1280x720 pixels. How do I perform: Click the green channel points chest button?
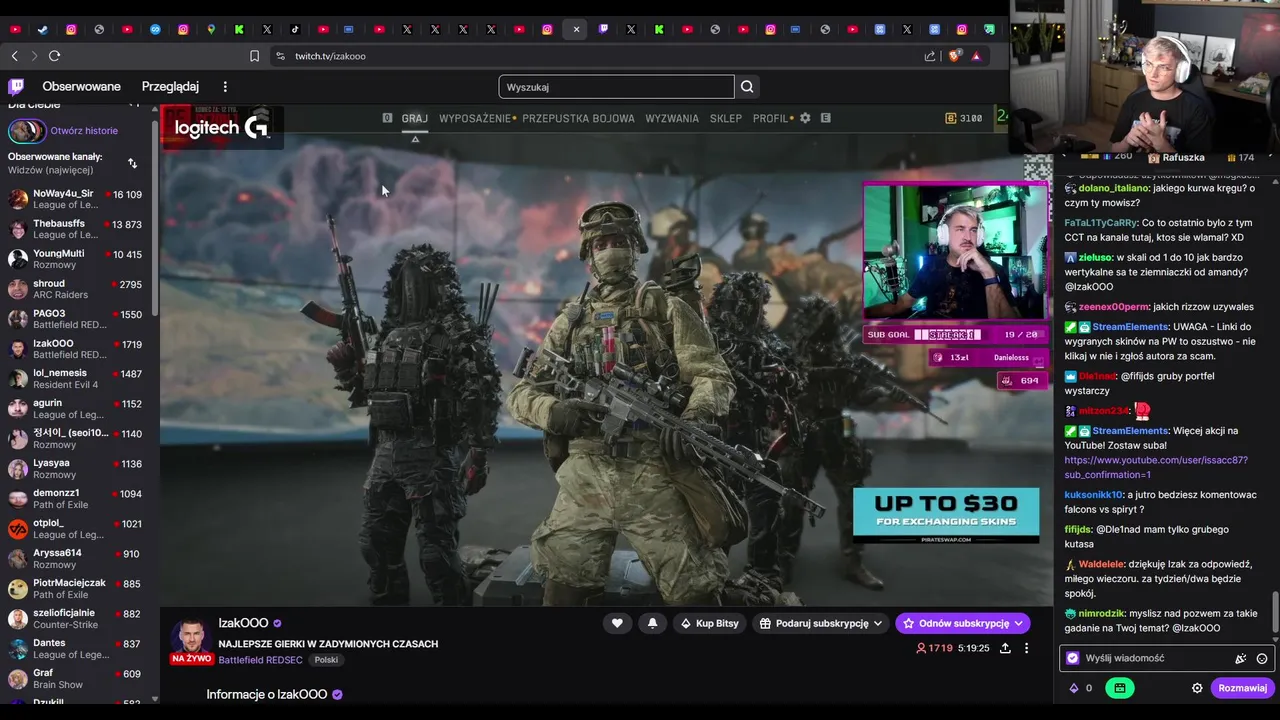pyautogui.click(x=1120, y=688)
